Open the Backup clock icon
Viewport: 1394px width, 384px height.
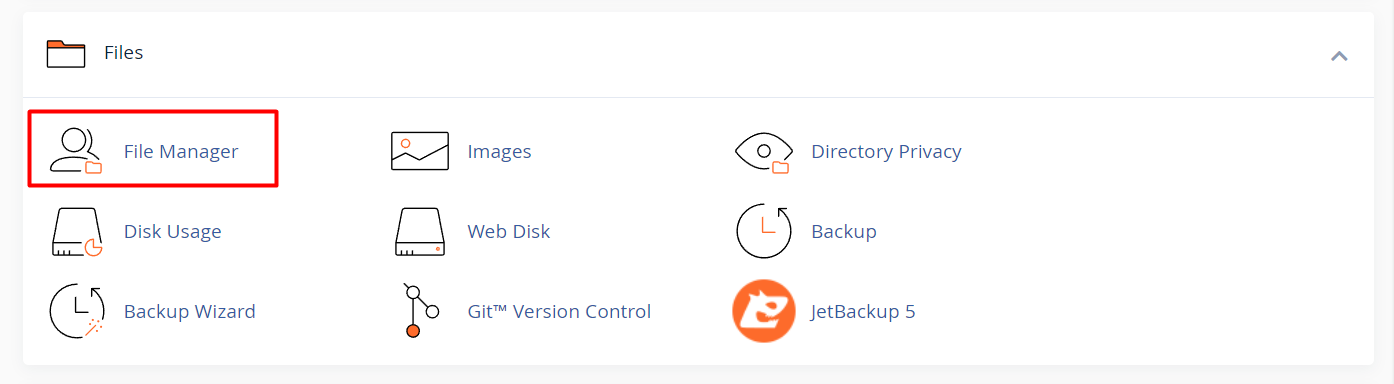[x=764, y=231]
